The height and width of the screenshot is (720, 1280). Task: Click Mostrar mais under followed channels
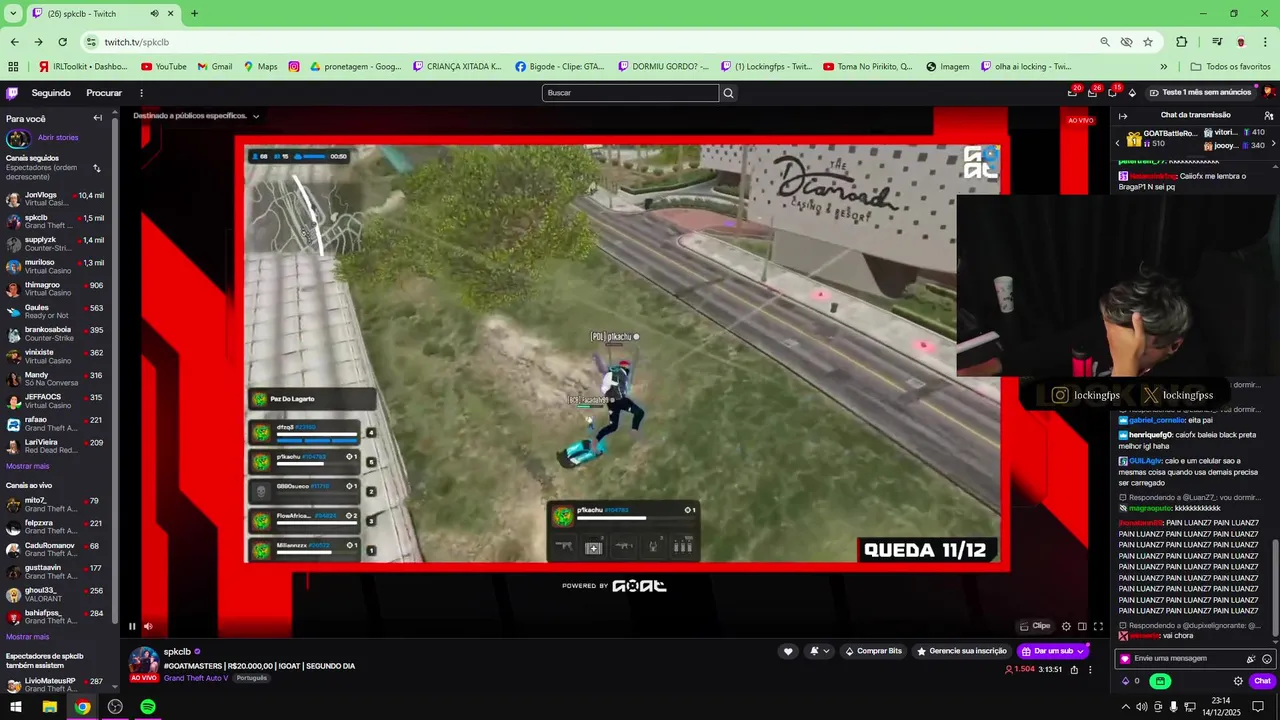click(x=27, y=466)
